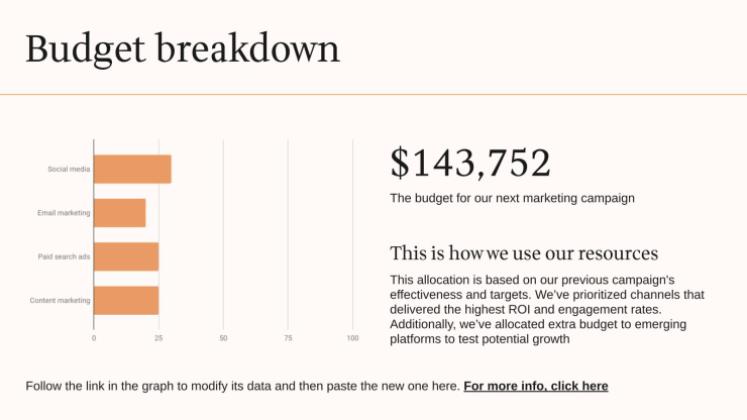Click the allocation description paragraph
Viewport: 747px width, 420px height.
547,309
